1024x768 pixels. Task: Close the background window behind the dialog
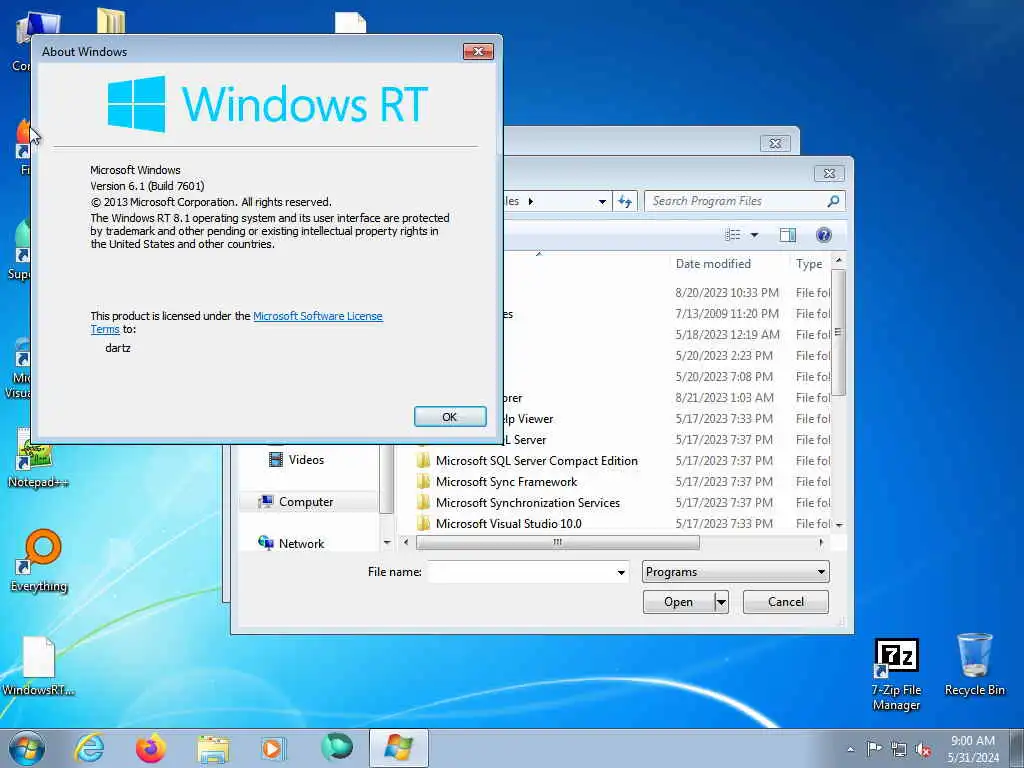(775, 143)
